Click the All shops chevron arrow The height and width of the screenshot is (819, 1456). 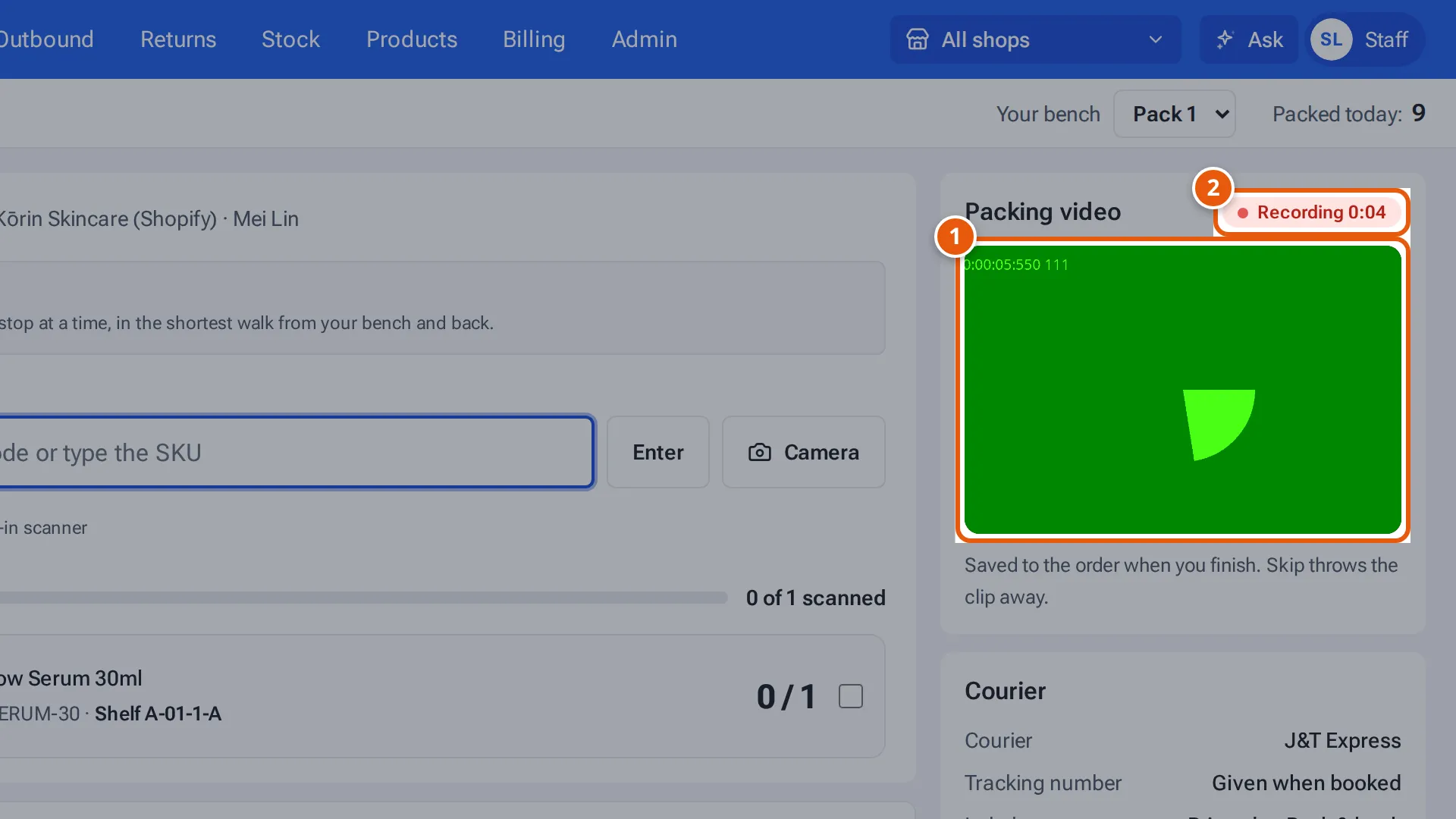(x=1155, y=39)
